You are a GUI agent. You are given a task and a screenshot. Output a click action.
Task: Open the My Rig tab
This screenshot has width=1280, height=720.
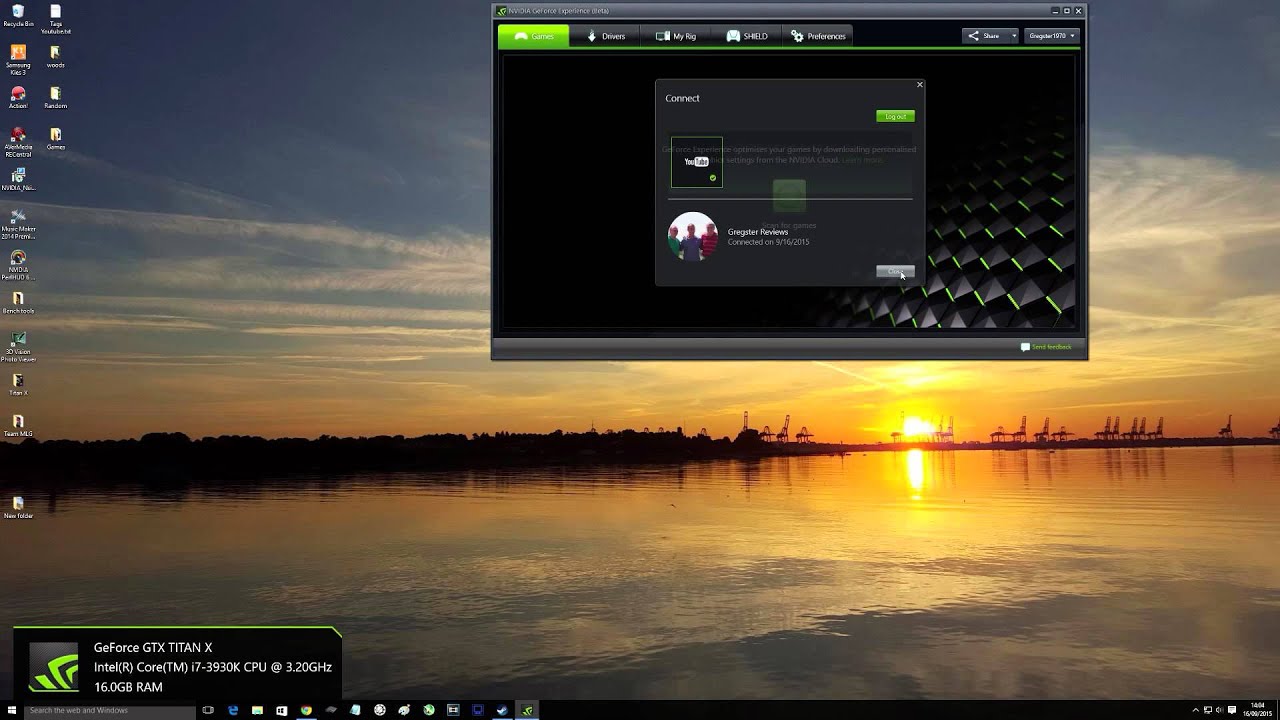tap(675, 36)
